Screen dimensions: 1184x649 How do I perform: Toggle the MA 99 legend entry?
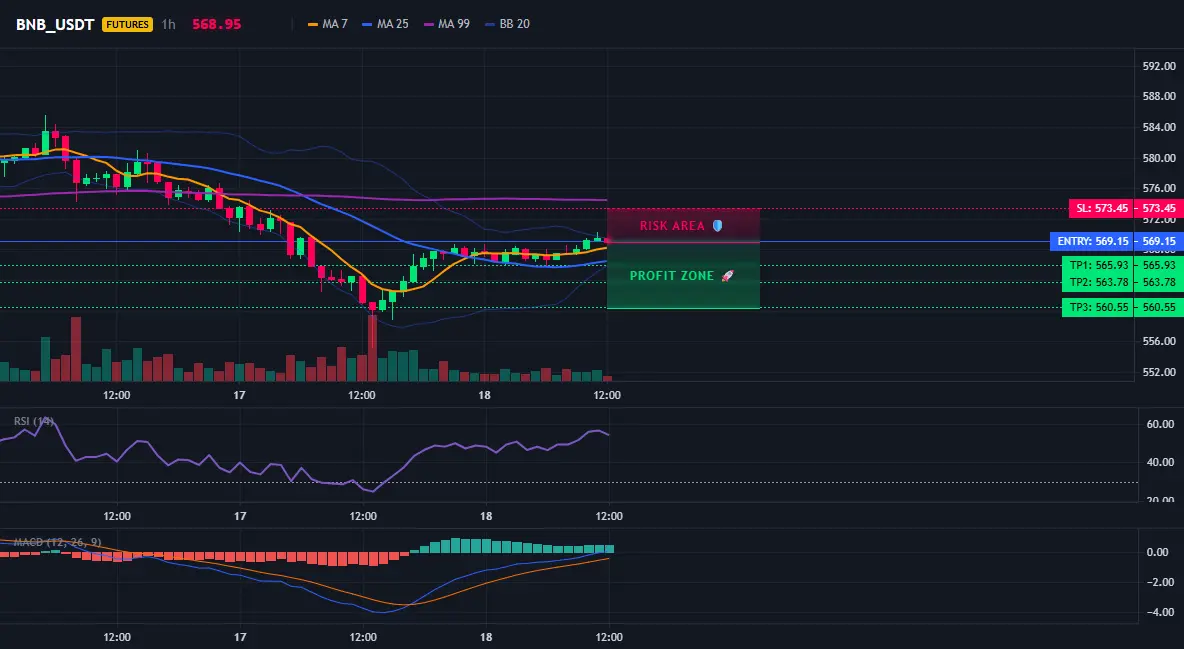coord(446,24)
